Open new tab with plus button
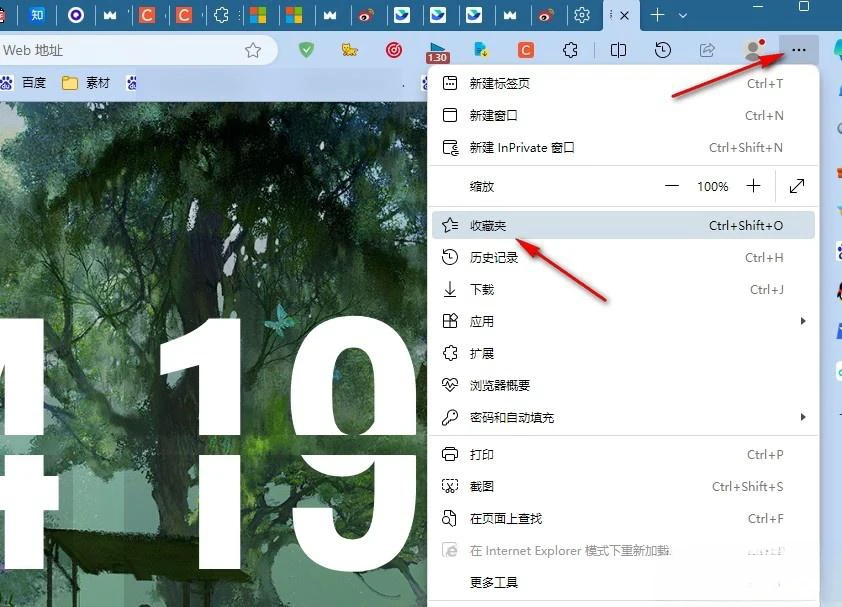Viewport: 842px width, 607px height. (x=657, y=15)
